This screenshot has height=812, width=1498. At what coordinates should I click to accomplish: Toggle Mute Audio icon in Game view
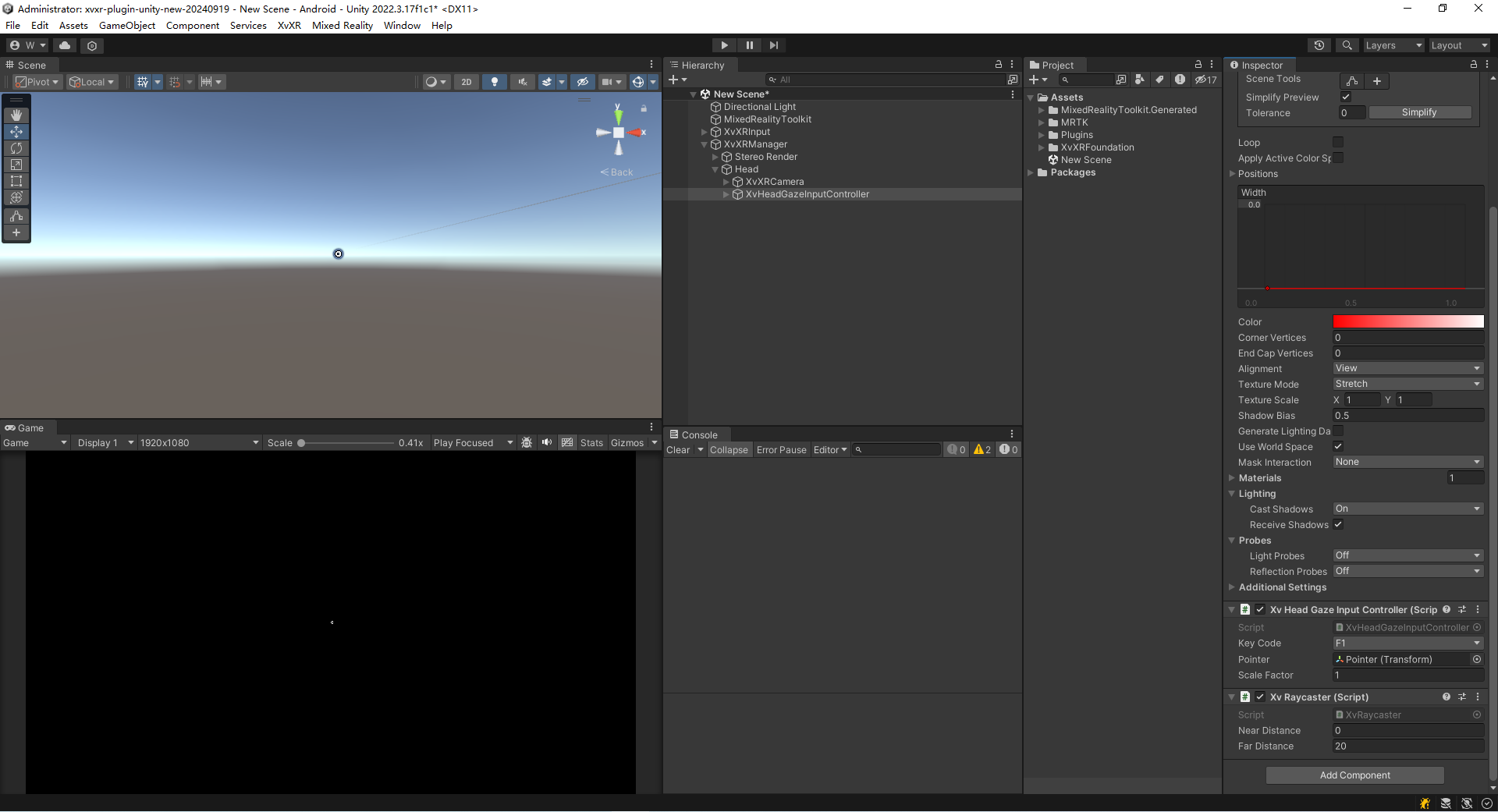point(547,442)
